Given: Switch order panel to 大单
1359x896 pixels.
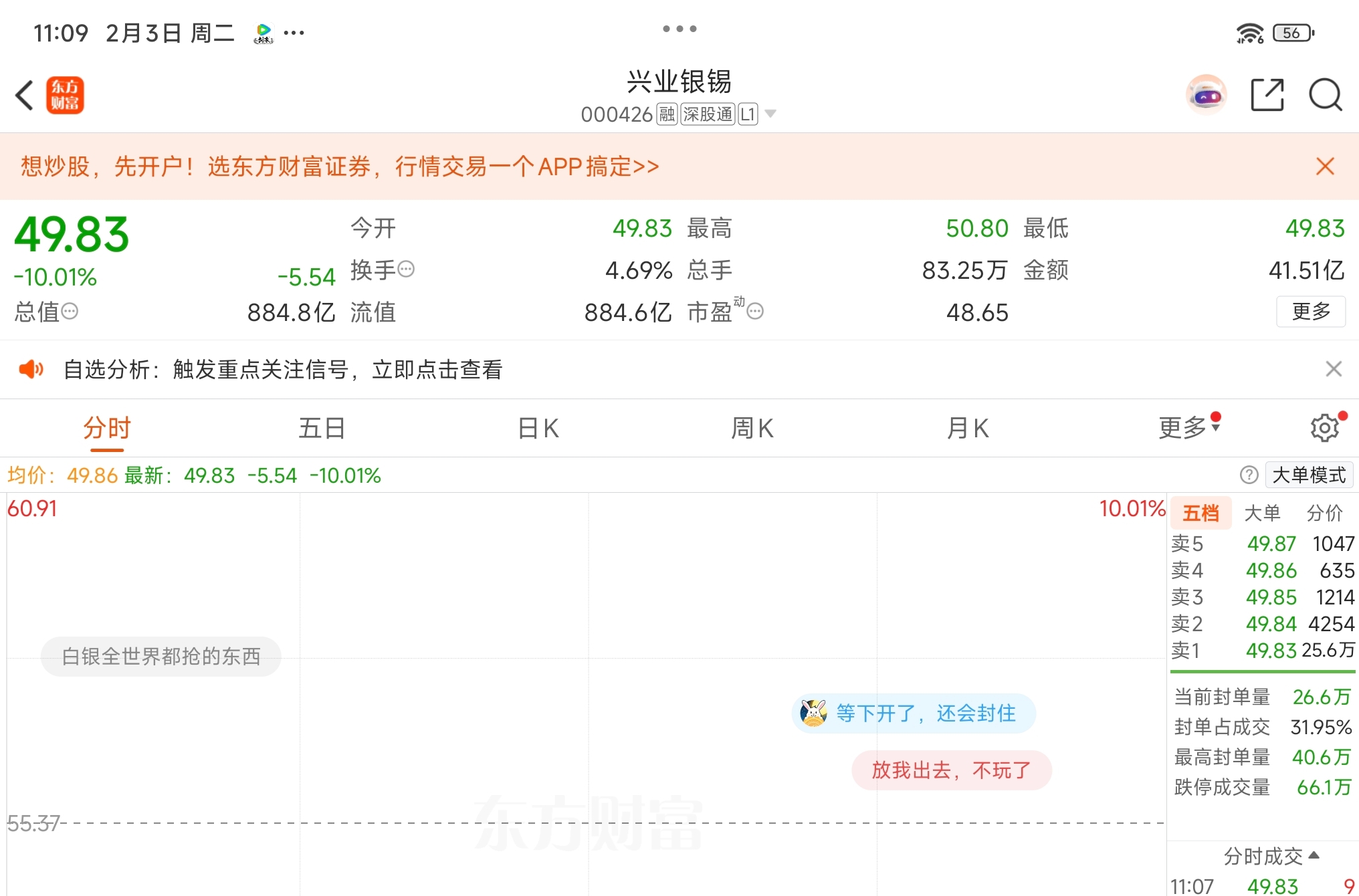Looking at the screenshot, I should pyautogui.click(x=1262, y=513).
